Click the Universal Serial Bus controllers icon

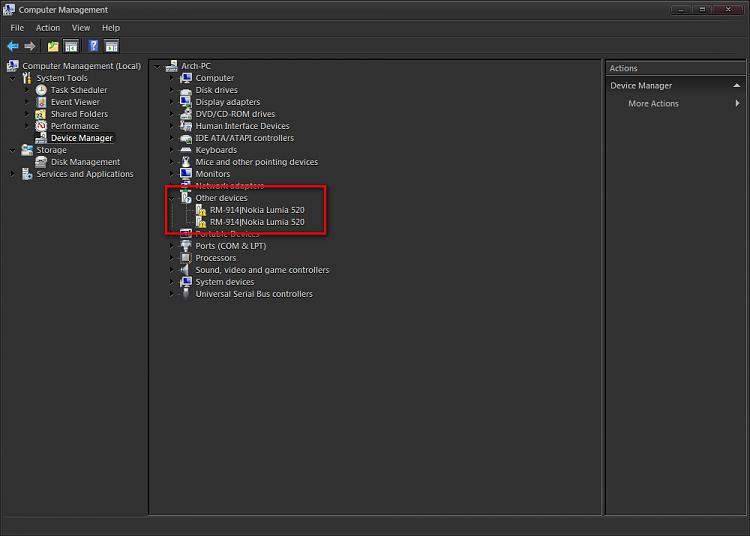[x=186, y=294]
